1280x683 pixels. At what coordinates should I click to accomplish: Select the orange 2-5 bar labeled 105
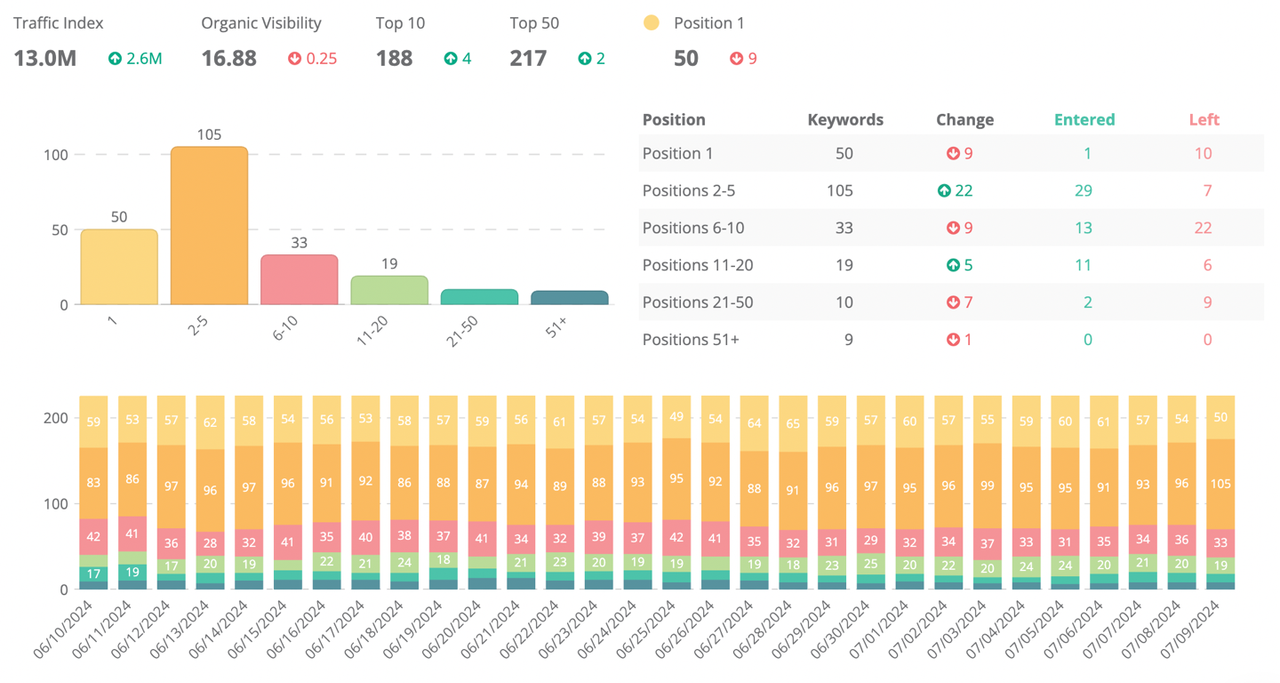pos(209,226)
